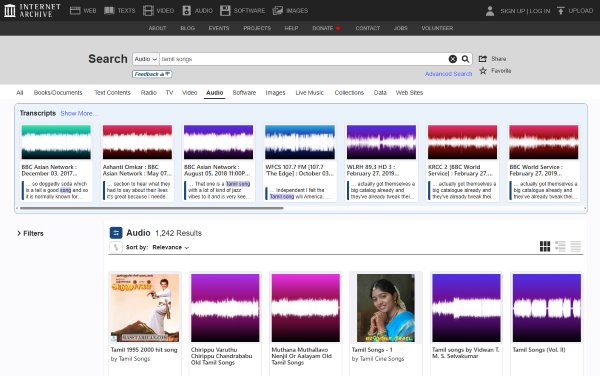Click the Upload arrow icon
Image resolution: width=600 pixels, height=376 pixels.
[561, 11]
